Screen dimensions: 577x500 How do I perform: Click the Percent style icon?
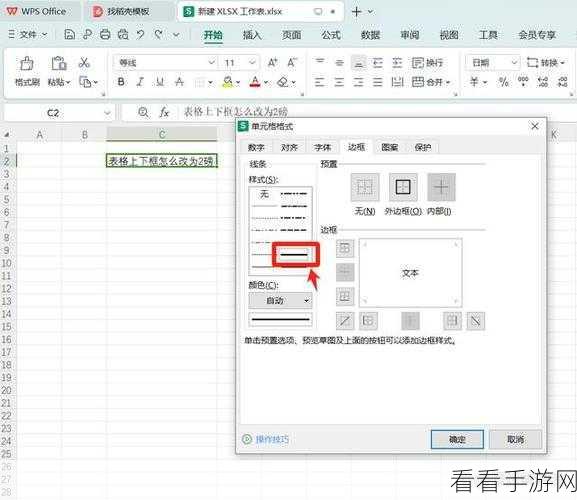503,82
